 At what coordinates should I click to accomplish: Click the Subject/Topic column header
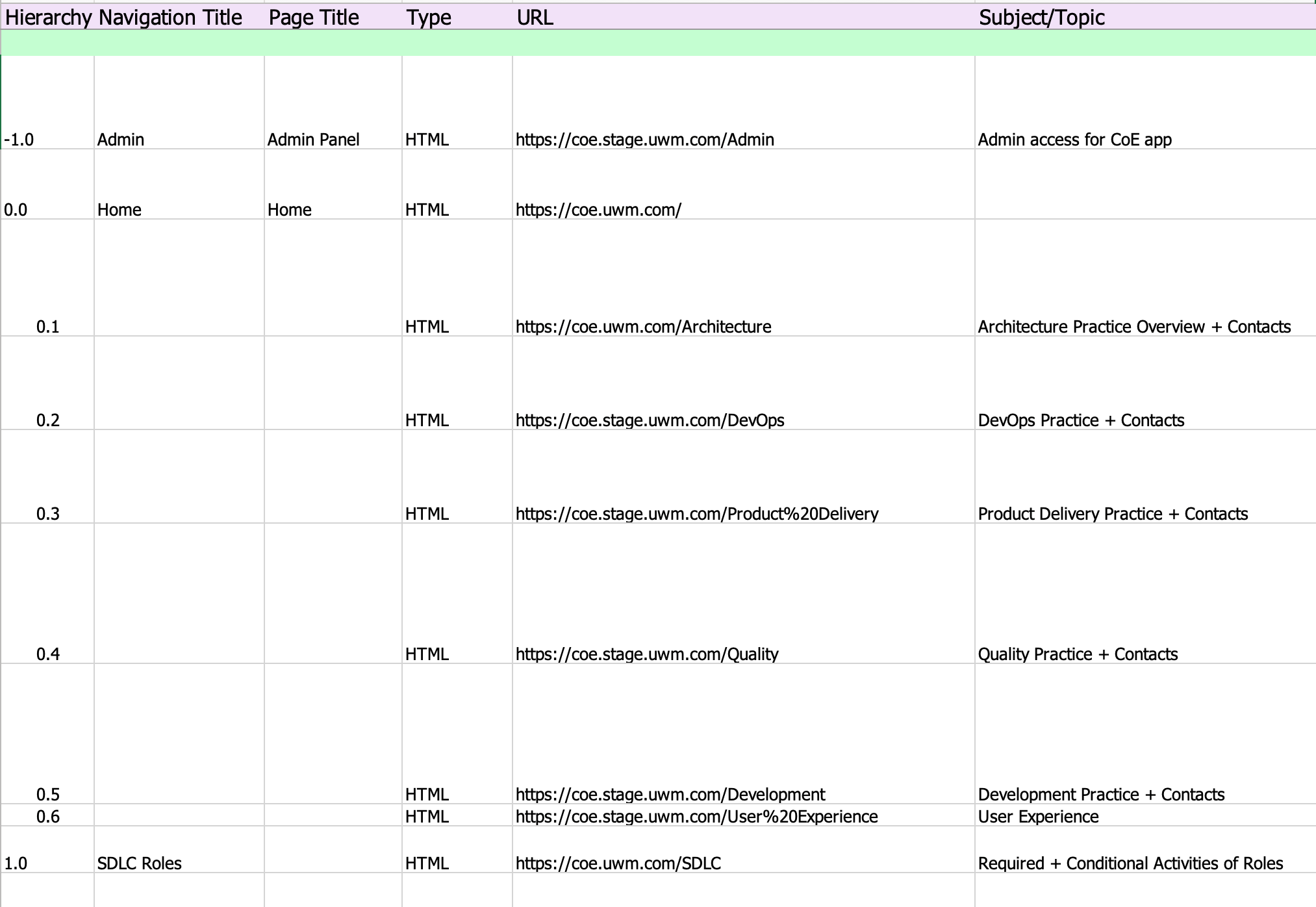(1041, 18)
